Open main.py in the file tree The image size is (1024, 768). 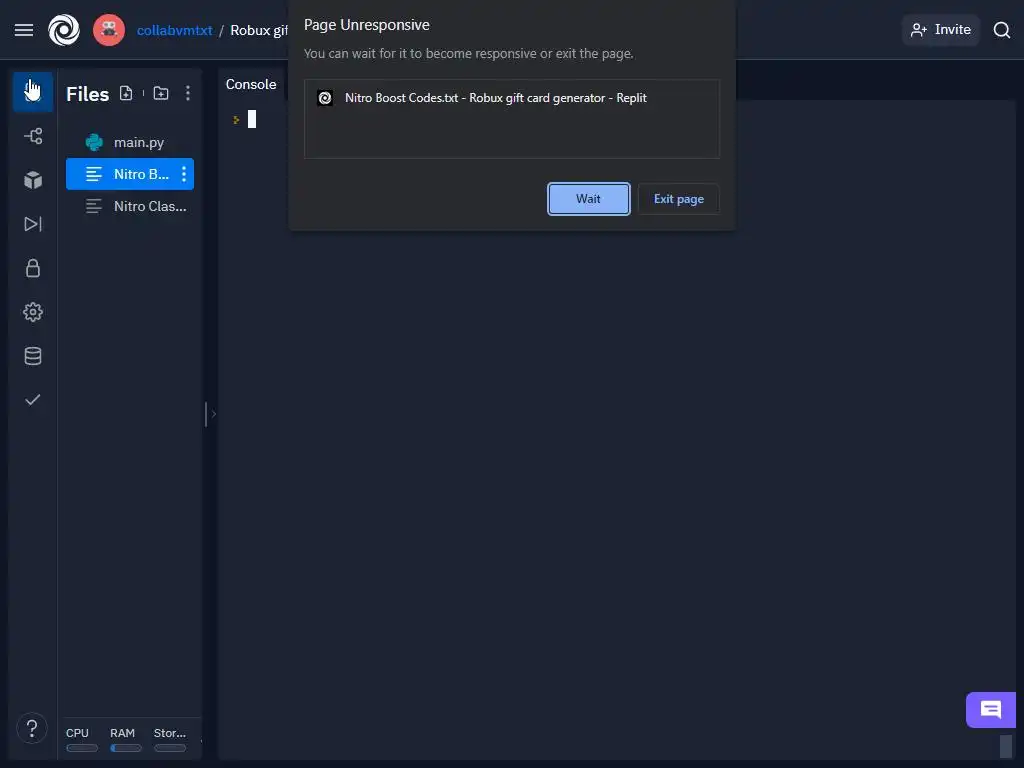point(130,142)
